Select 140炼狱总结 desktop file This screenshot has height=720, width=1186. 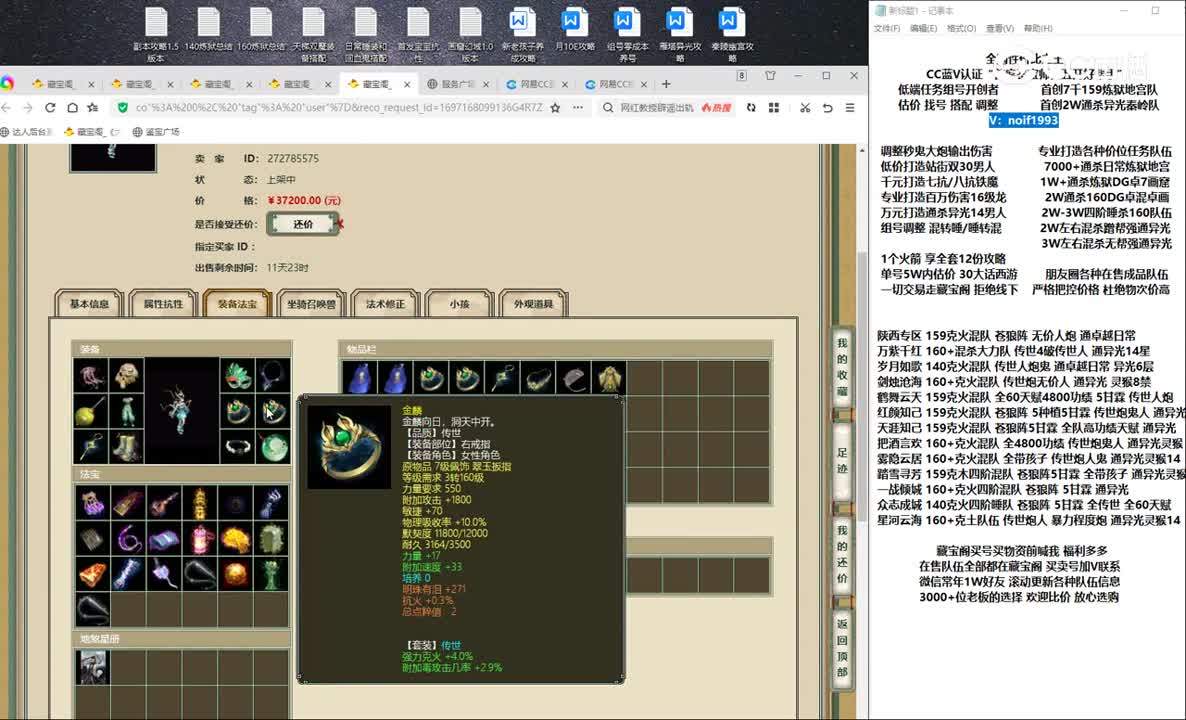point(209,30)
